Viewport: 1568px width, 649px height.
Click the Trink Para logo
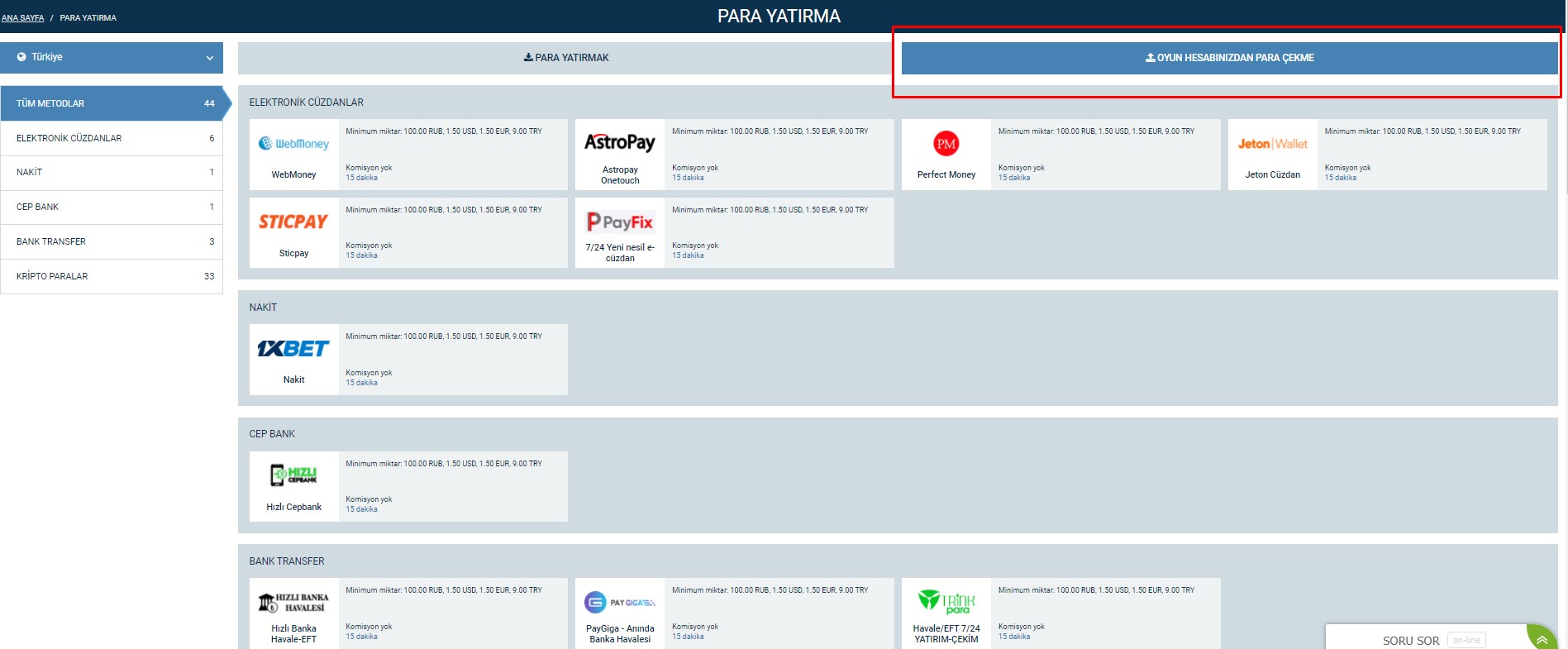[946, 601]
